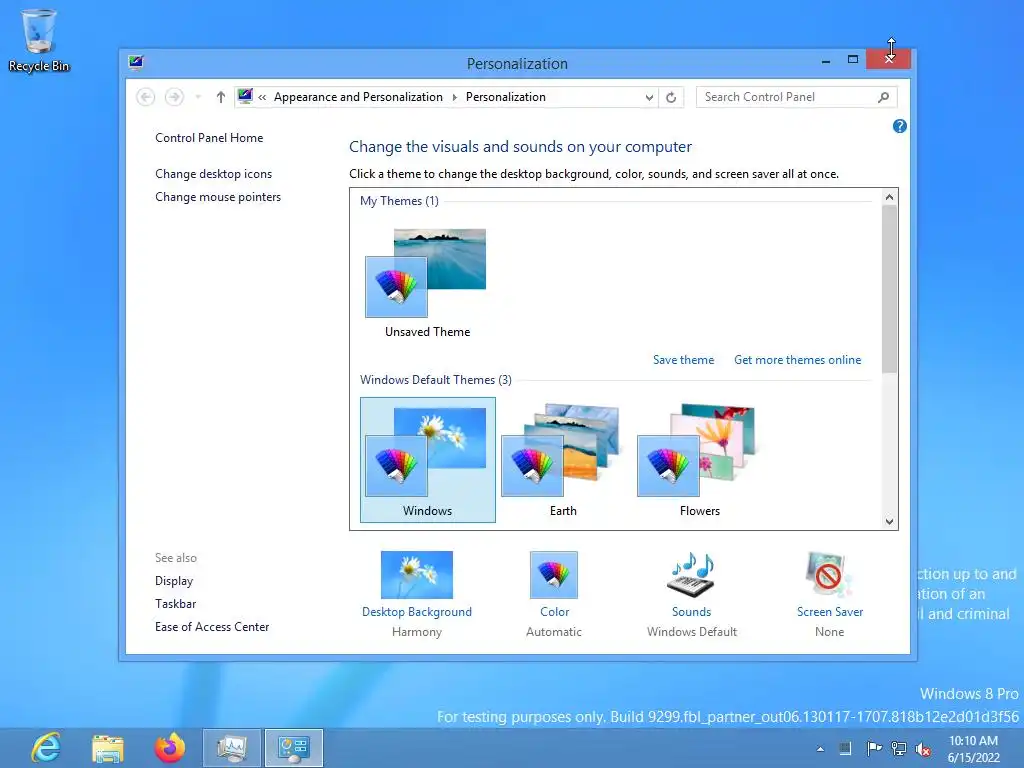Click the Personalization window title icon

pyautogui.click(x=136, y=63)
